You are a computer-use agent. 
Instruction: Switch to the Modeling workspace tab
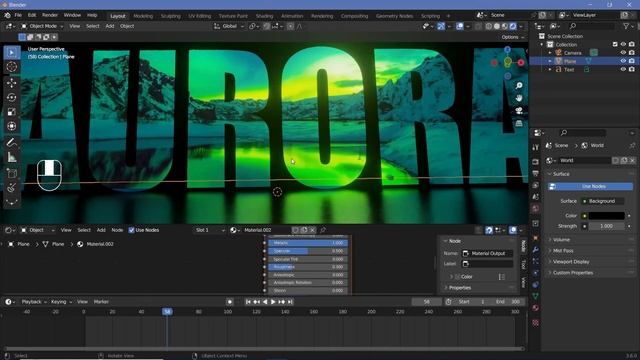coord(143,16)
